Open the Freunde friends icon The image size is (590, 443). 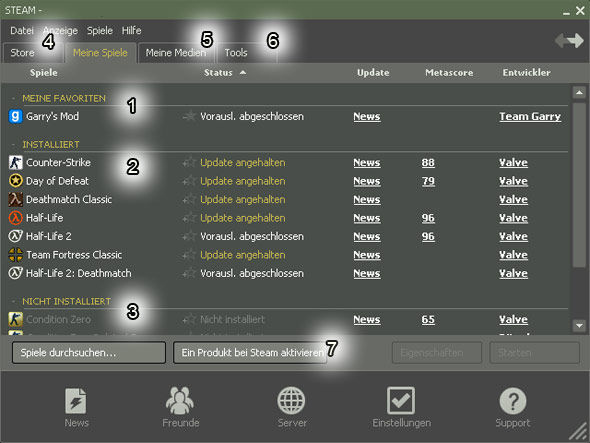point(180,400)
